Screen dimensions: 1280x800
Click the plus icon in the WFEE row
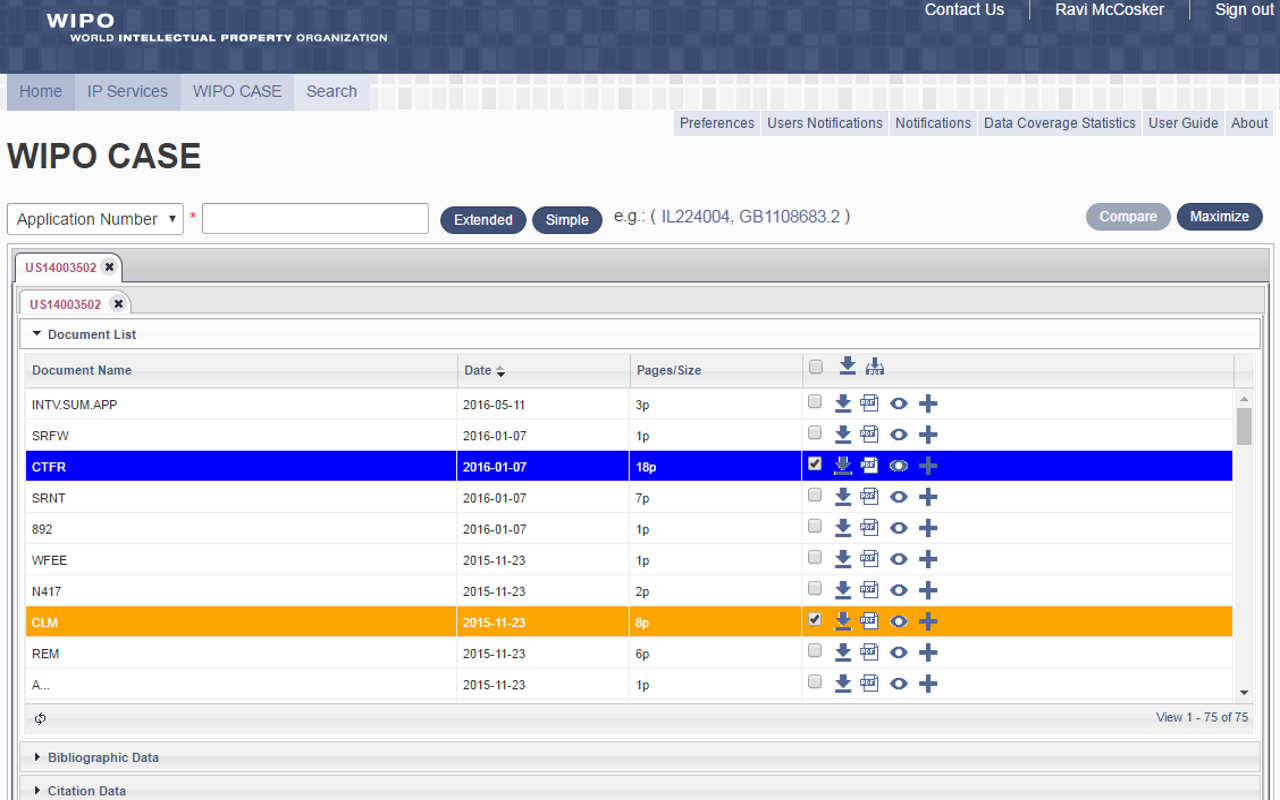928,559
